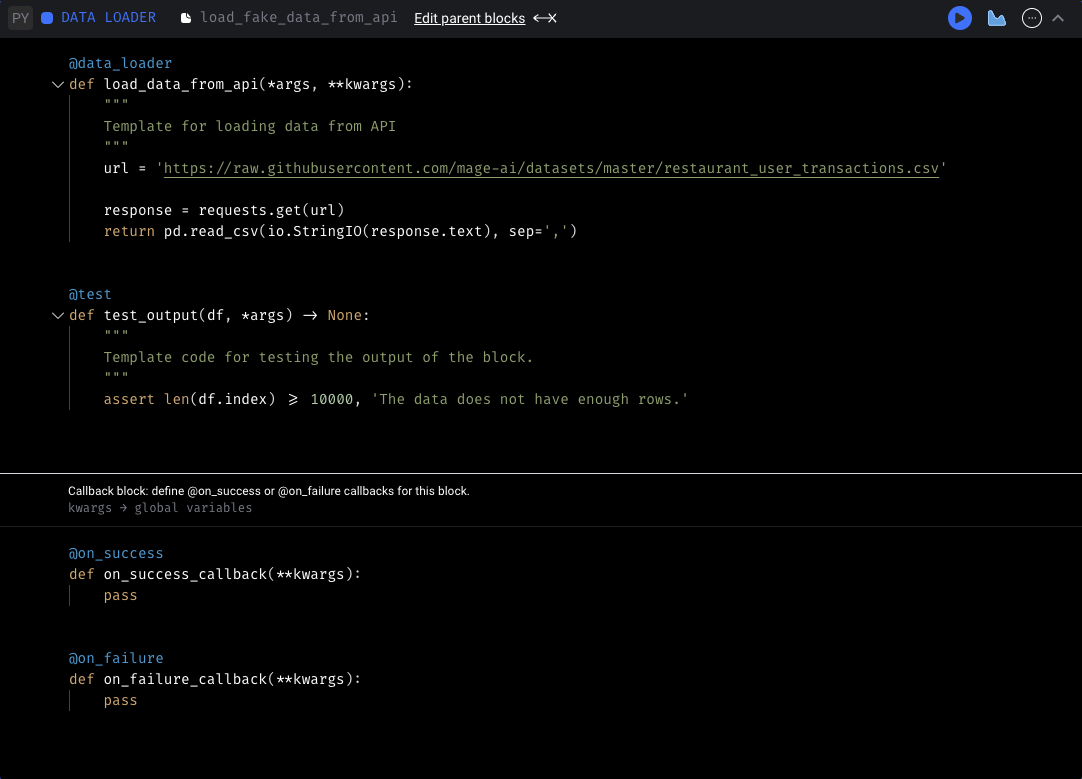
Task: Click the def on_success_callback line
Action: click(x=215, y=574)
